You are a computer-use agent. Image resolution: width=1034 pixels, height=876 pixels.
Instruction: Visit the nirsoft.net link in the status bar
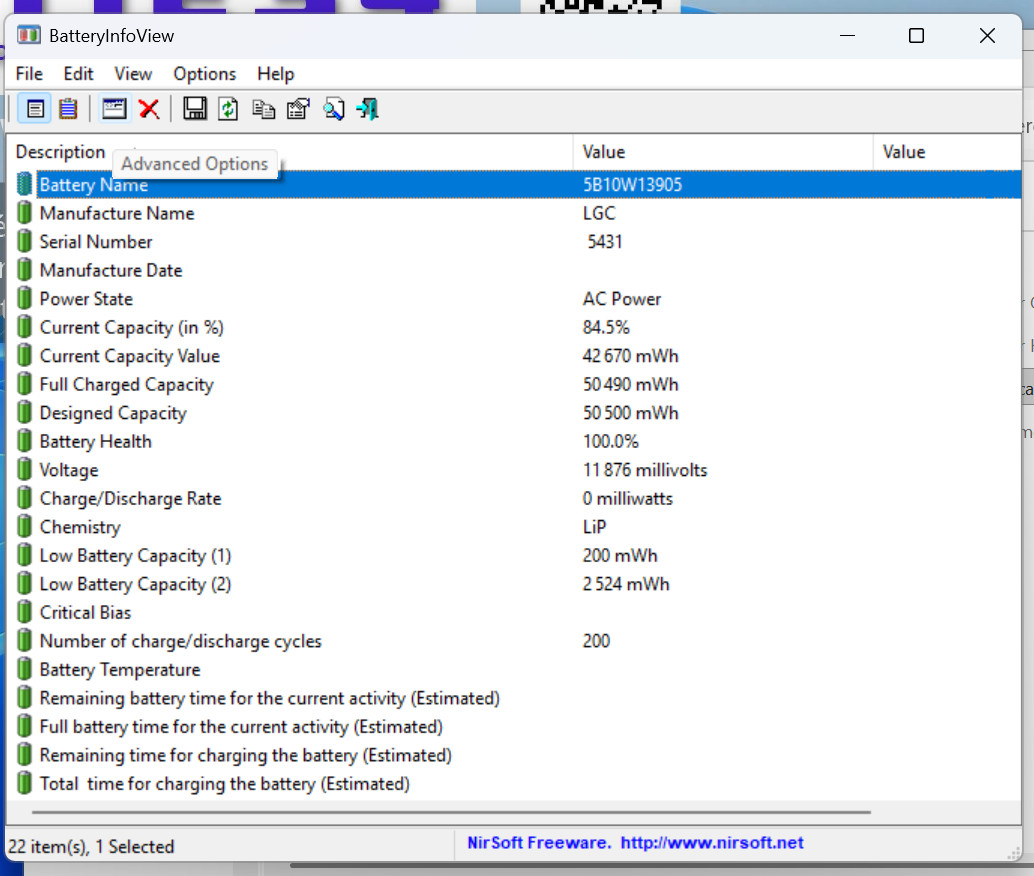pos(711,843)
